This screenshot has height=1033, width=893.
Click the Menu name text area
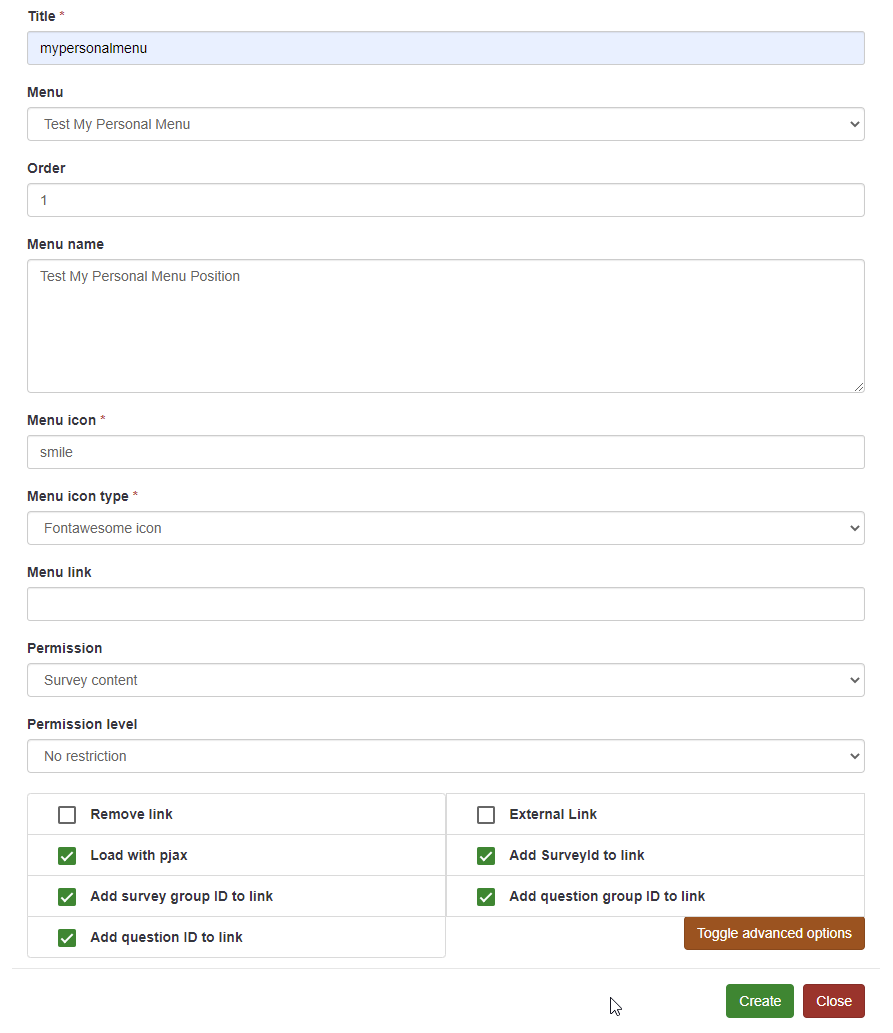[x=445, y=326]
